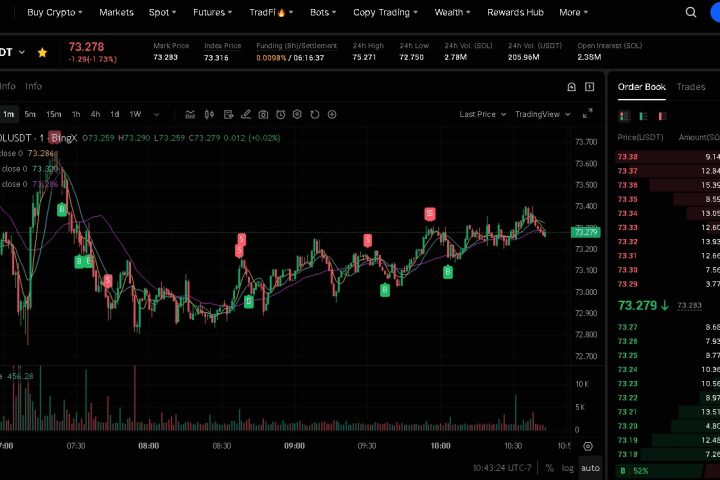Switch to the Order Book tab
Screen dimensions: 720x480
641,87
